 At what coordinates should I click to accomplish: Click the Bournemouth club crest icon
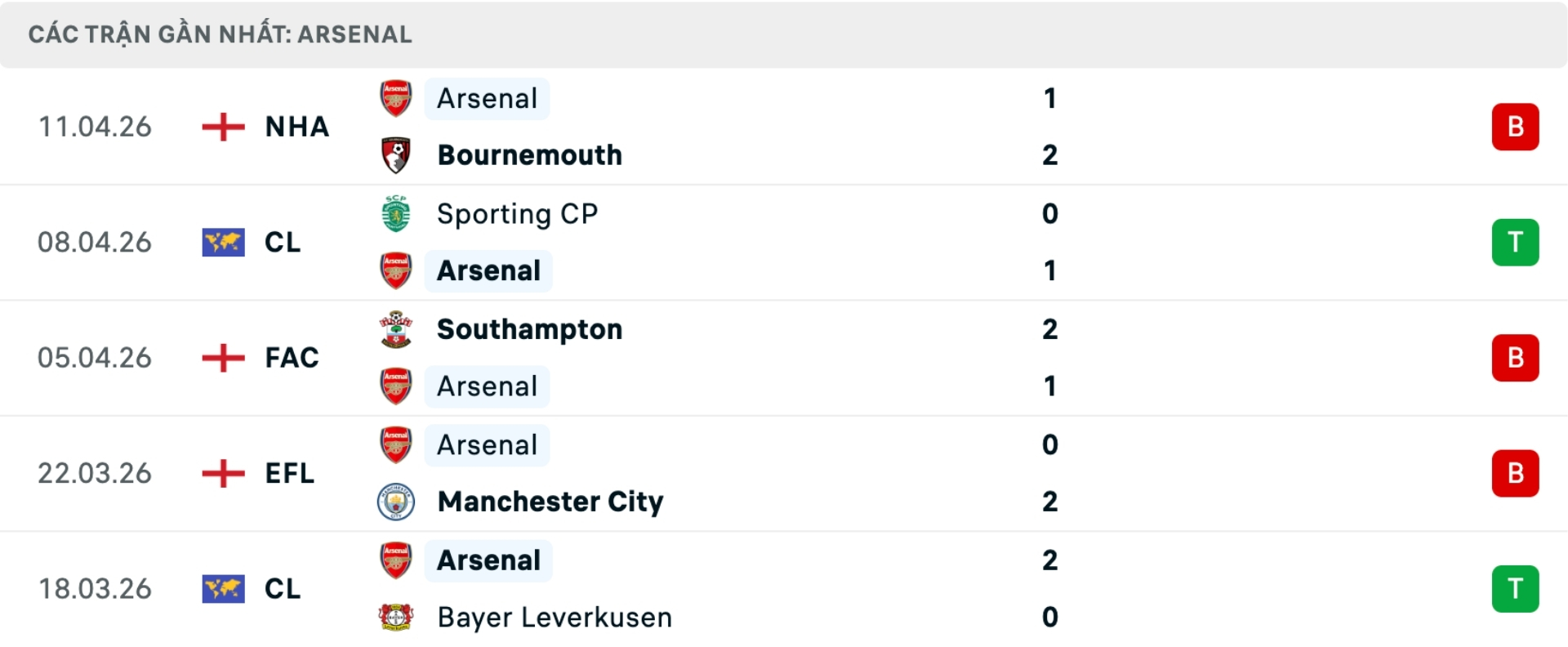coord(396,155)
